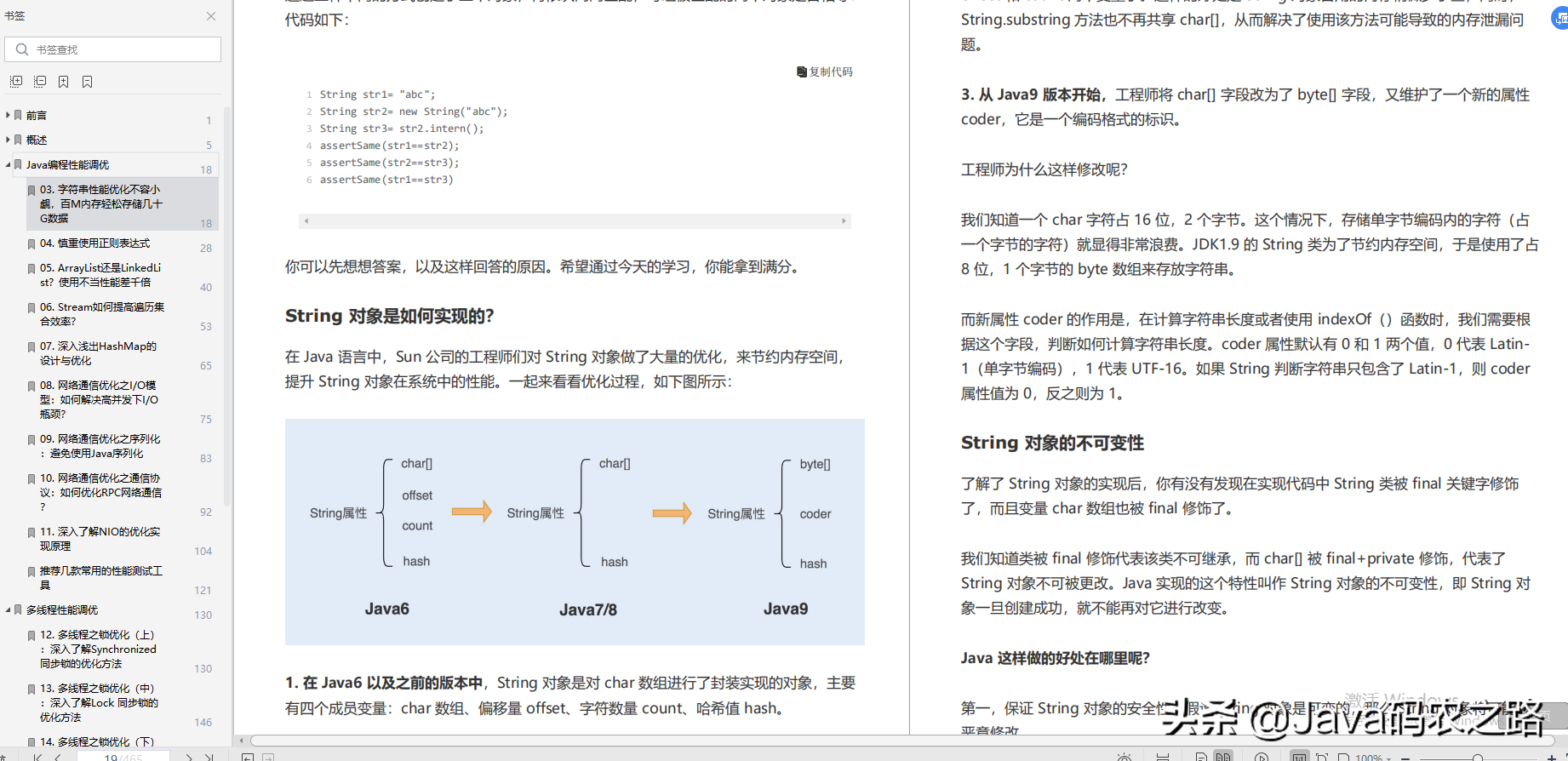1568x761 pixels.
Task: Select the Java编程性能调优 bookmark heading
Action: 67,164
